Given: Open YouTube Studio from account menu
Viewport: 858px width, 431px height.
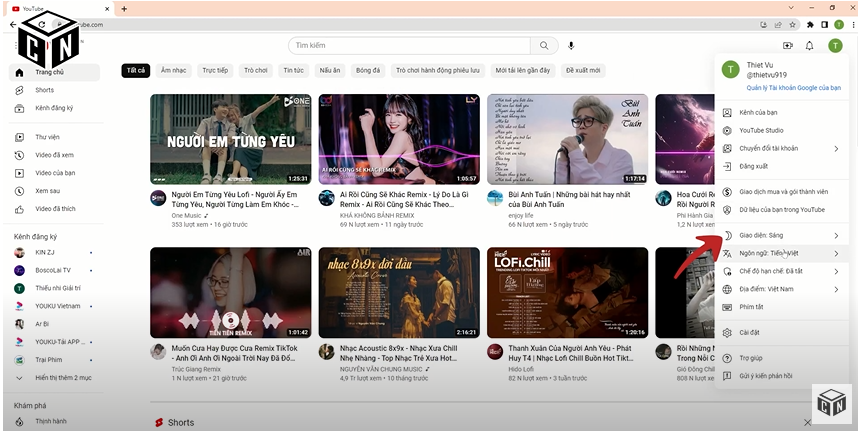Looking at the screenshot, I should (761, 130).
